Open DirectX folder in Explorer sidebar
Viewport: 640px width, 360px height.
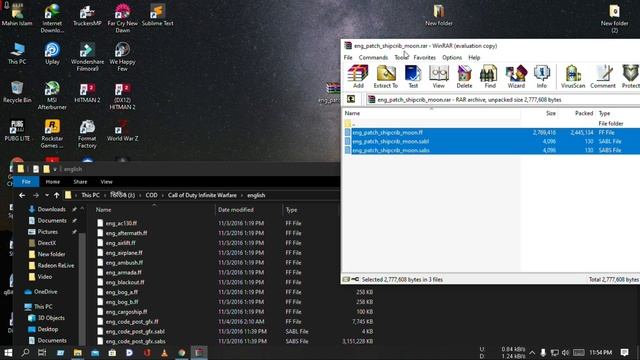point(47,243)
